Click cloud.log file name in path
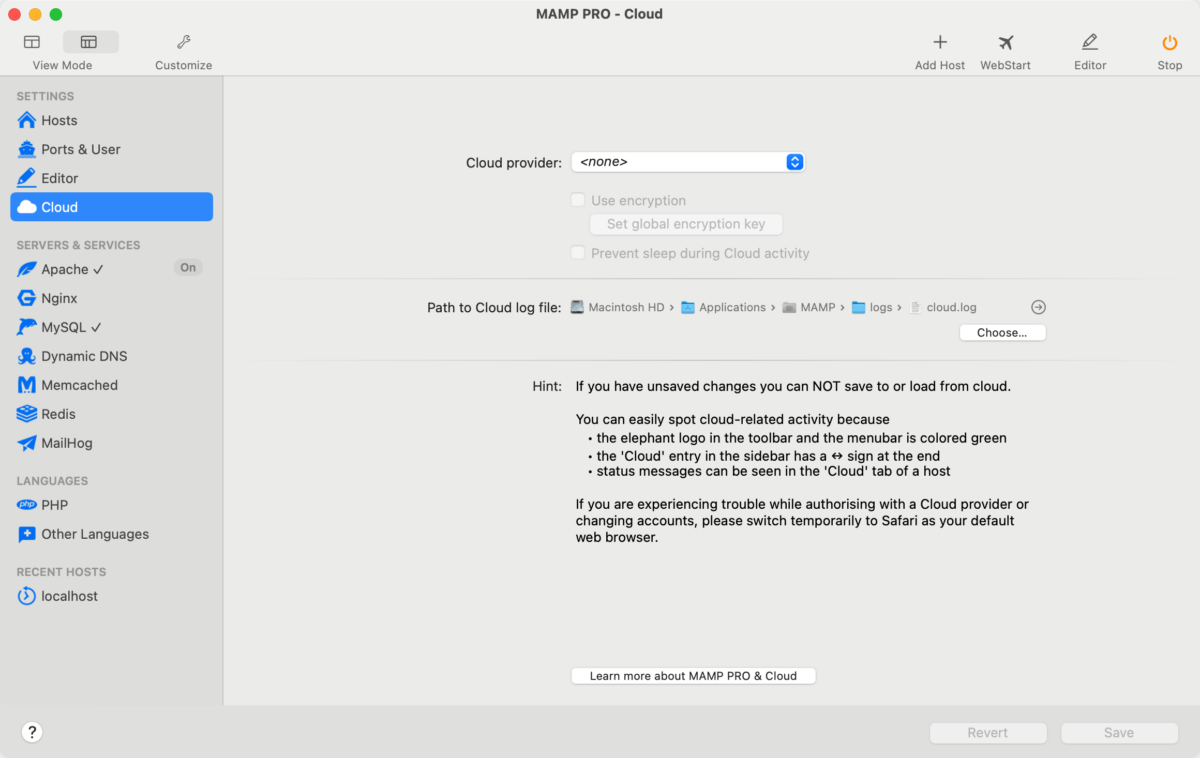This screenshot has width=1200, height=758. (x=952, y=307)
